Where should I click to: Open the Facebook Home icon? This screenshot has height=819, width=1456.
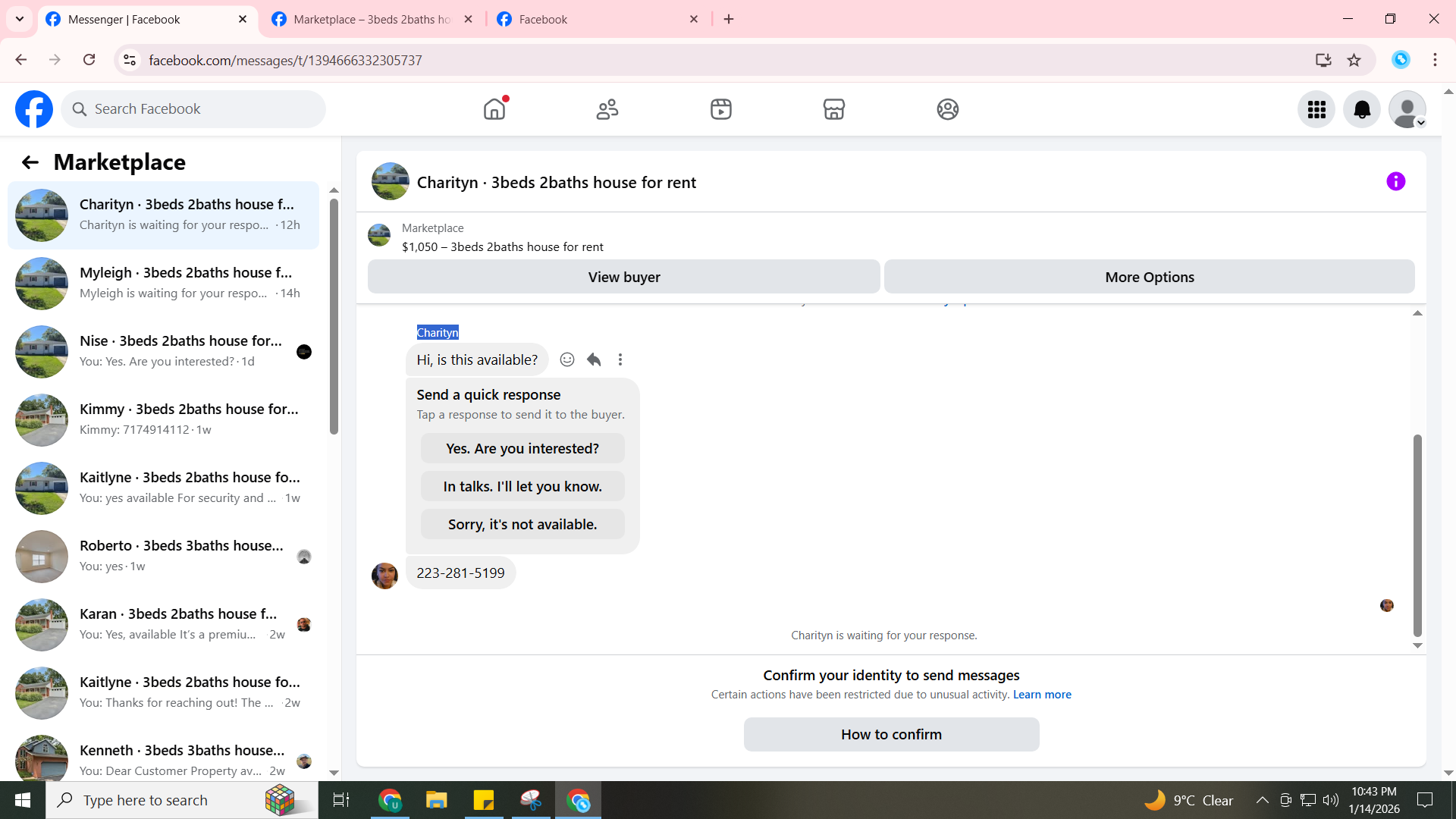pos(494,109)
